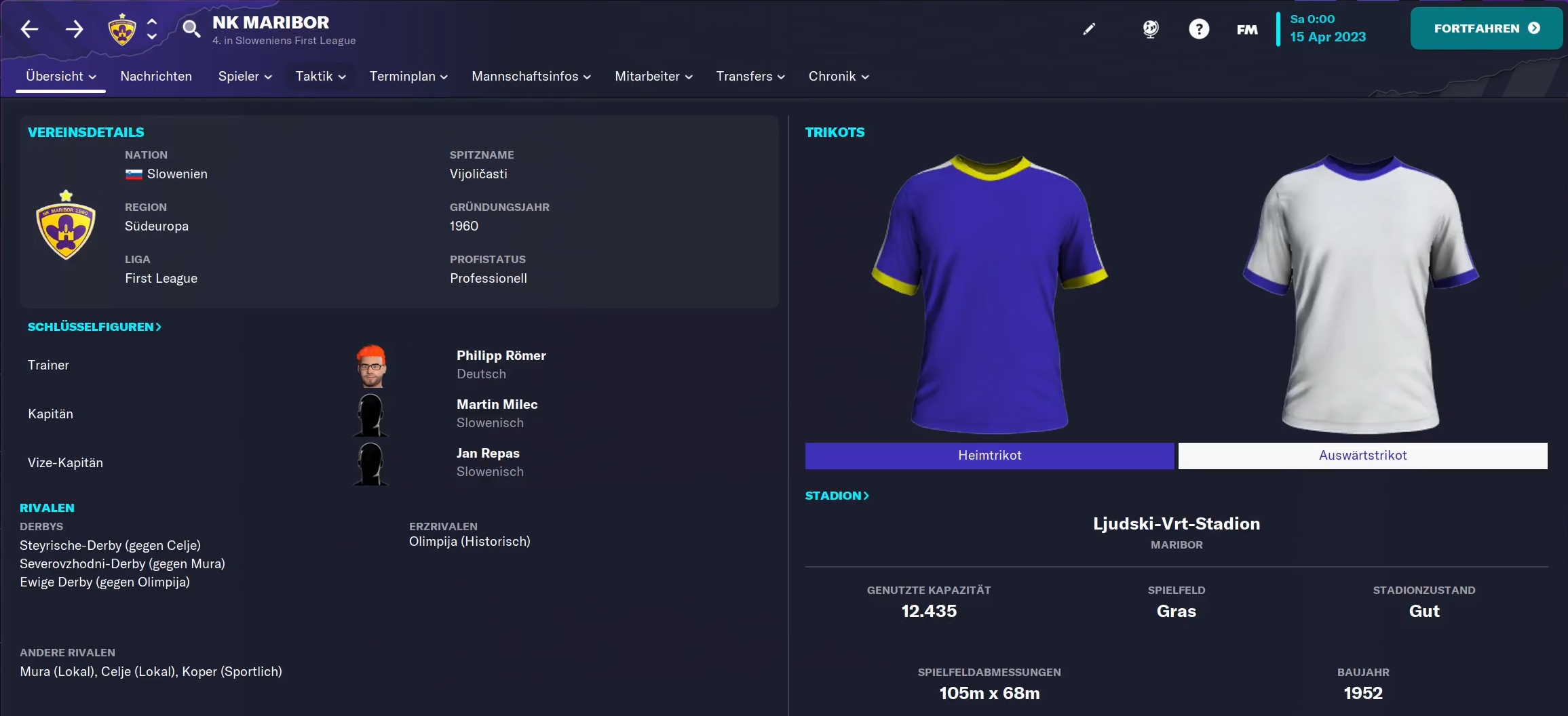Viewport: 1568px width, 716px height.
Task: Click the back navigation arrow
Action: [x=29, y=29]
